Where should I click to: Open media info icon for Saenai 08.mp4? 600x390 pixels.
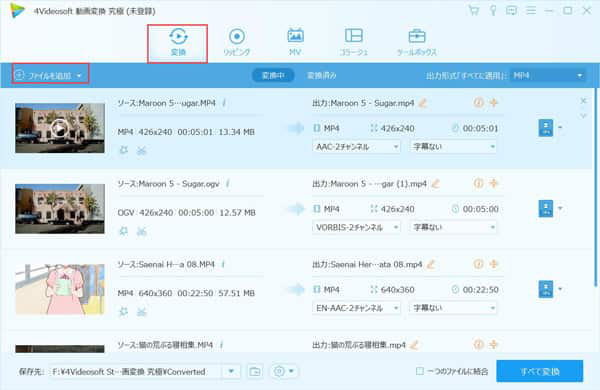pos(478,264)
